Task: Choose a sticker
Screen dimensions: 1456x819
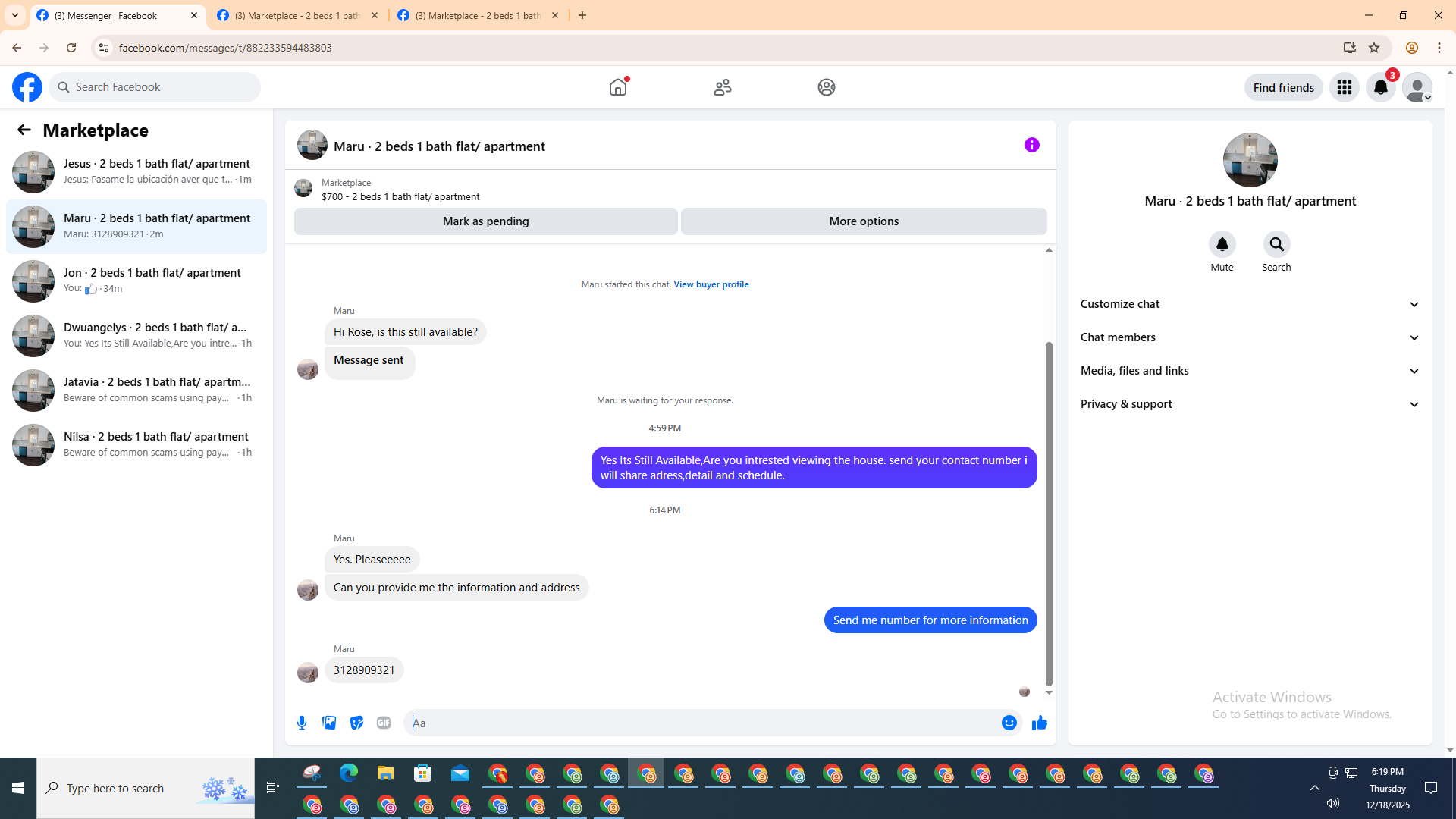Action: pos(356,723)
